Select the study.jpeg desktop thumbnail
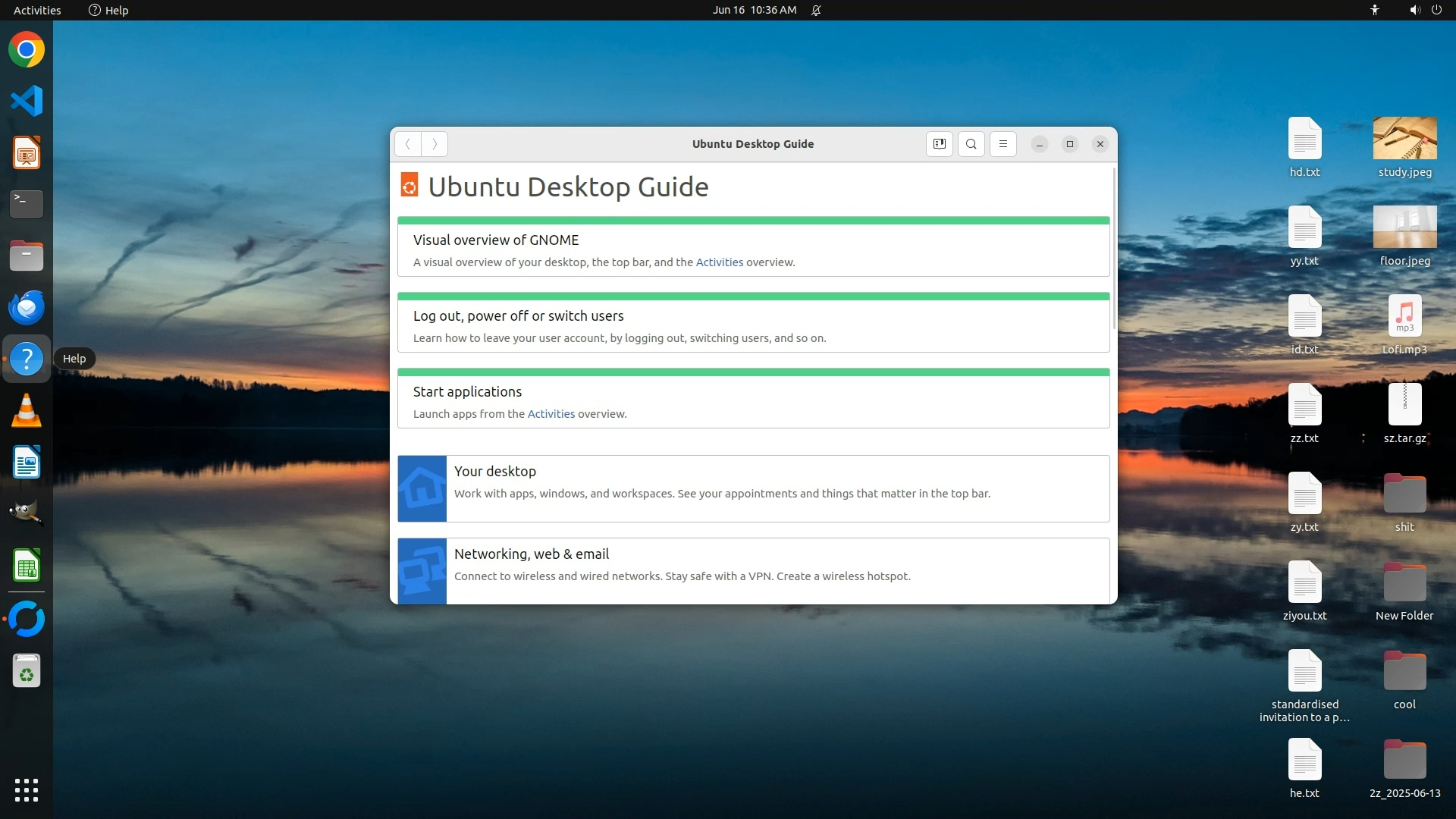The height and width of the screenshot is (819, 1456). click(1404, 138)
